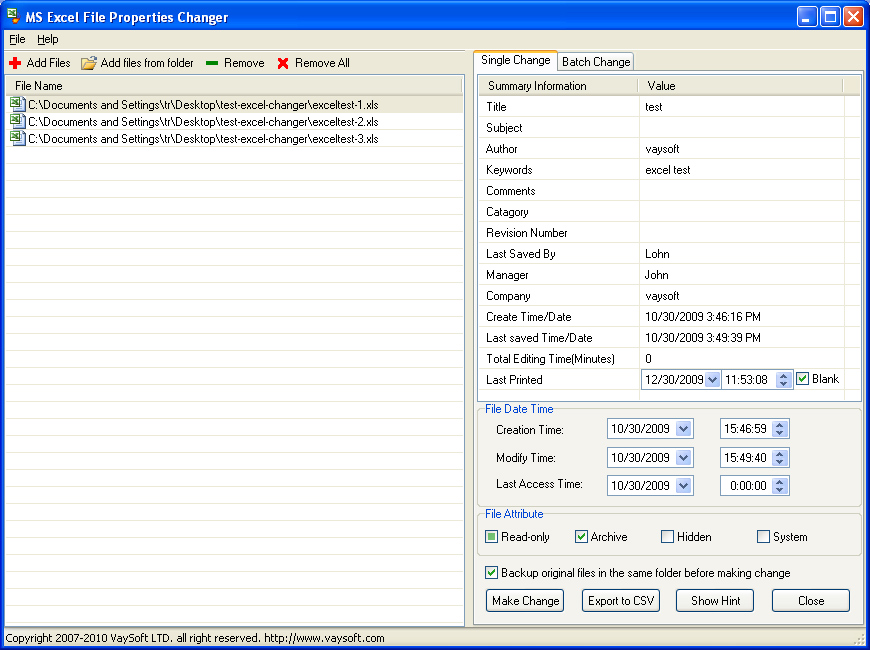Viewport: 870px width, 650px height.
Task: Click the Excel icon beside exceltest-1.xls
Action: pyautogui.click(x=18, y=104)
